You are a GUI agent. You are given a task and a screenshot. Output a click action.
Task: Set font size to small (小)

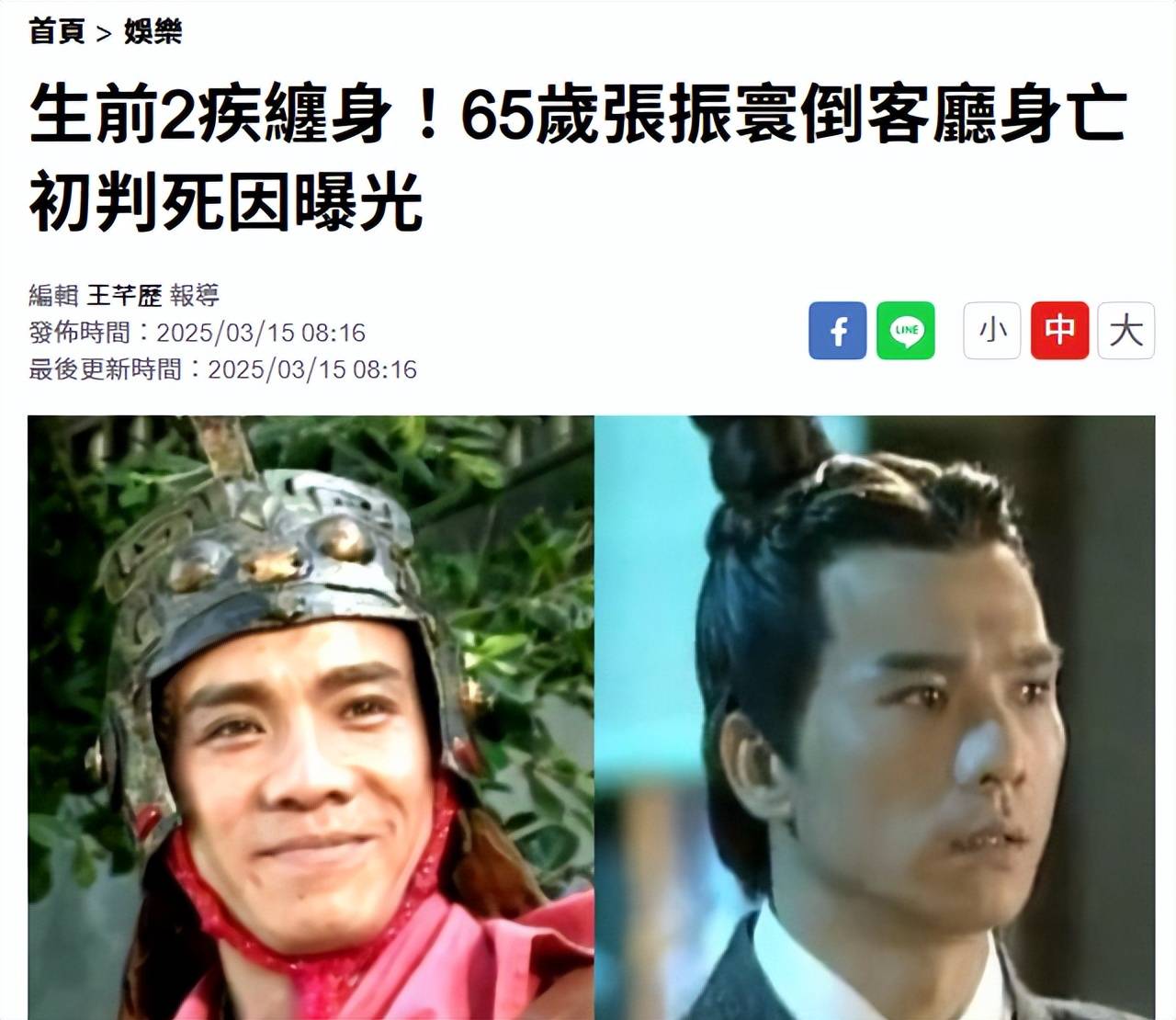pos(992,330)
